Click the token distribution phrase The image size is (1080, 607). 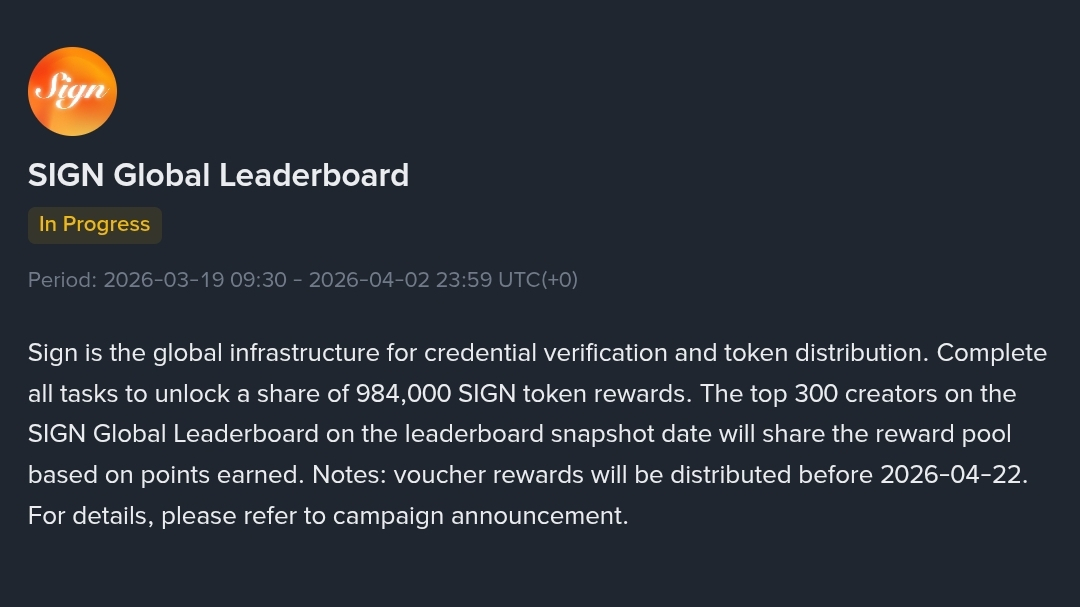pos(823,353)
